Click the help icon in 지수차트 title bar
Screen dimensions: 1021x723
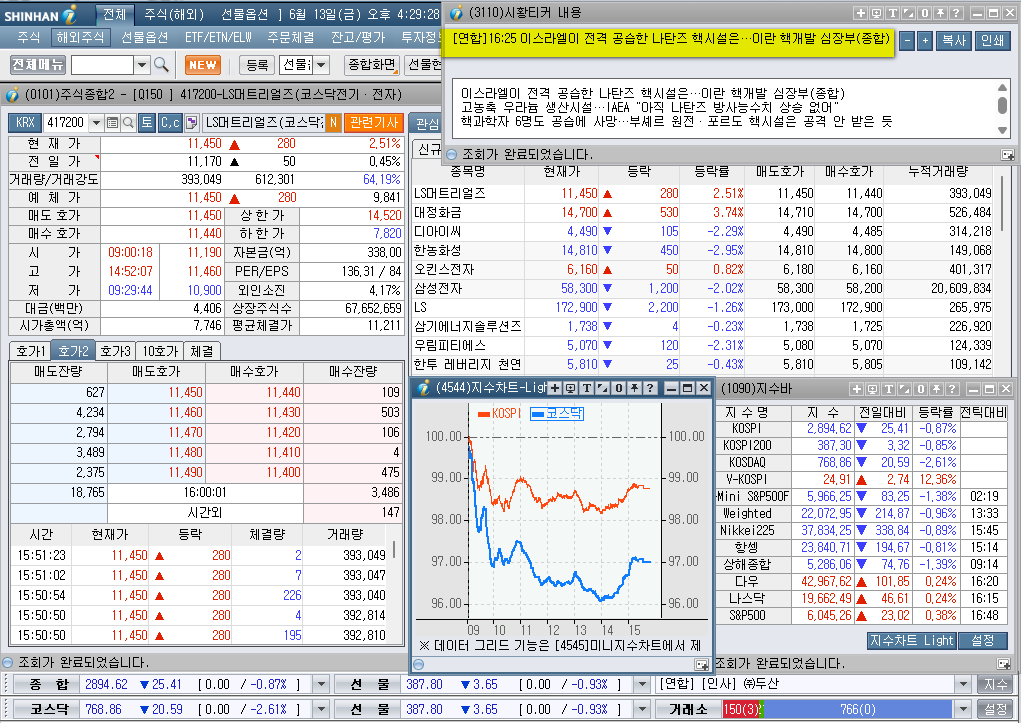click(x=650, y=388)
